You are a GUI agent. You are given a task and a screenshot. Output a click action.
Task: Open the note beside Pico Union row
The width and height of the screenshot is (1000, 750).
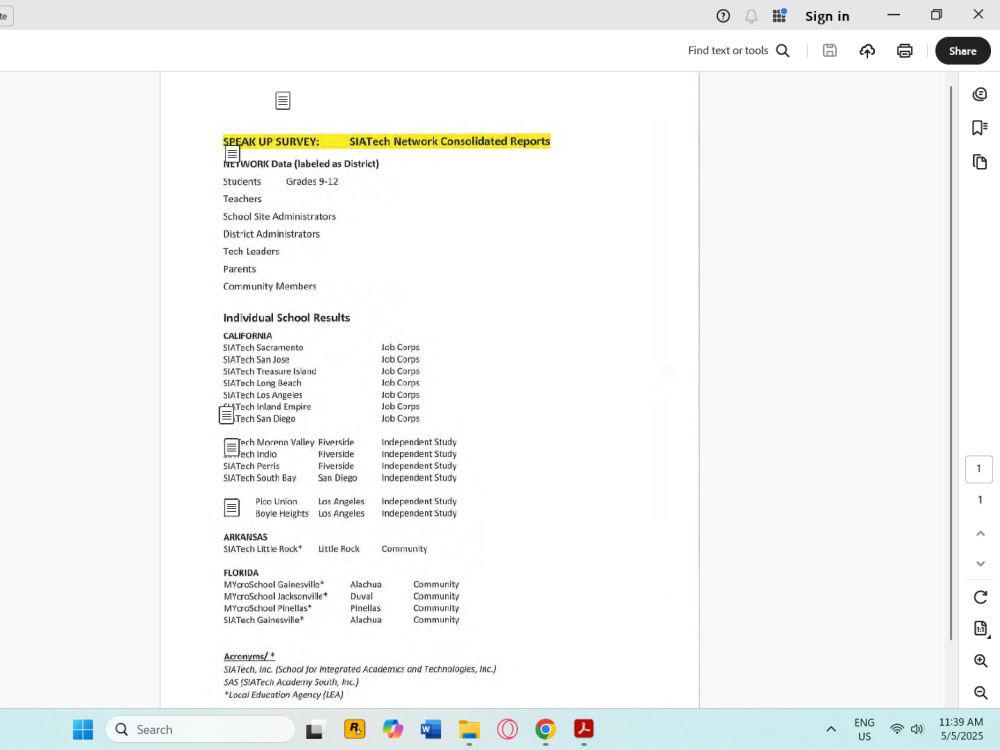(232, 507)
